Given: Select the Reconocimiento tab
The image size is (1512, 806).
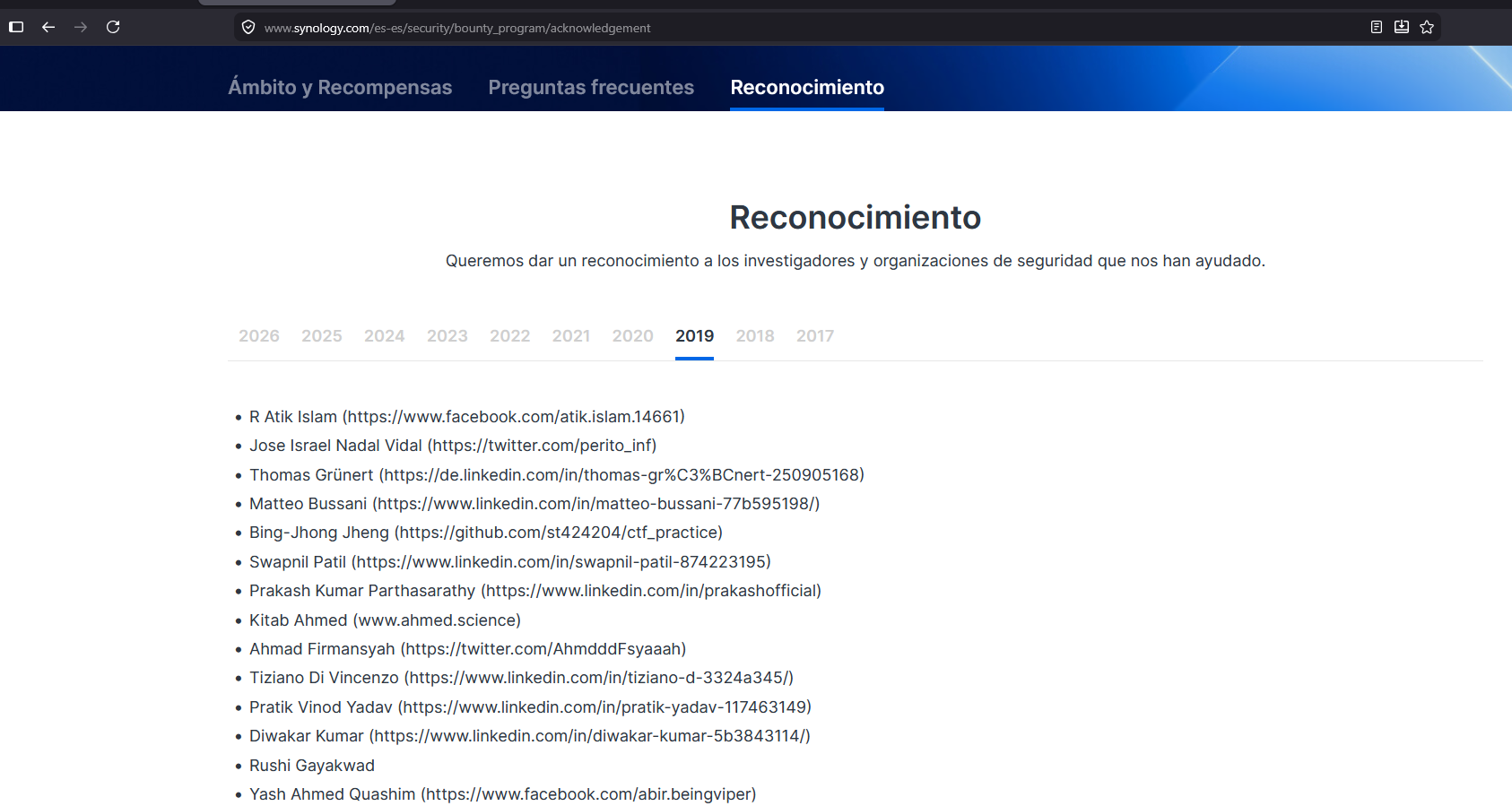Looking at the screenshot, I should click(807, 87).
